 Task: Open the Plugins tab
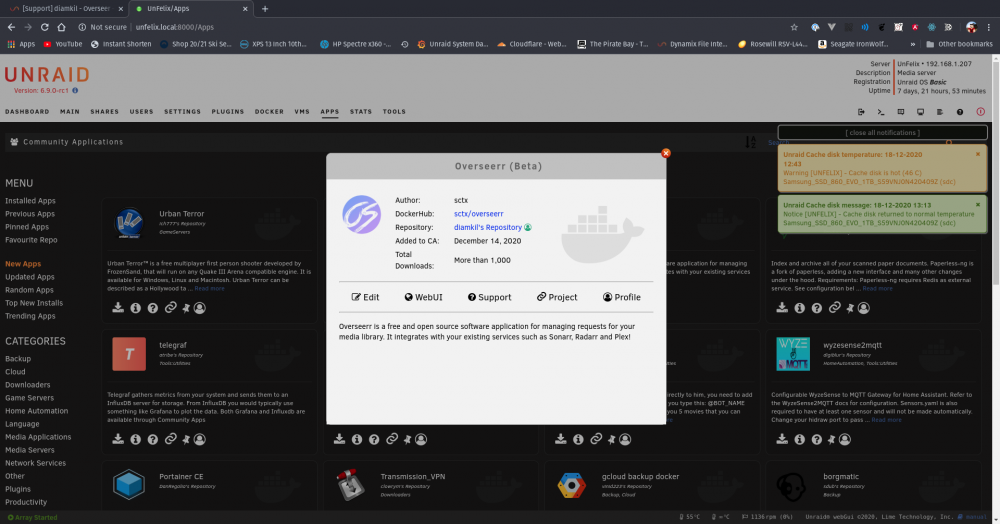228,112
